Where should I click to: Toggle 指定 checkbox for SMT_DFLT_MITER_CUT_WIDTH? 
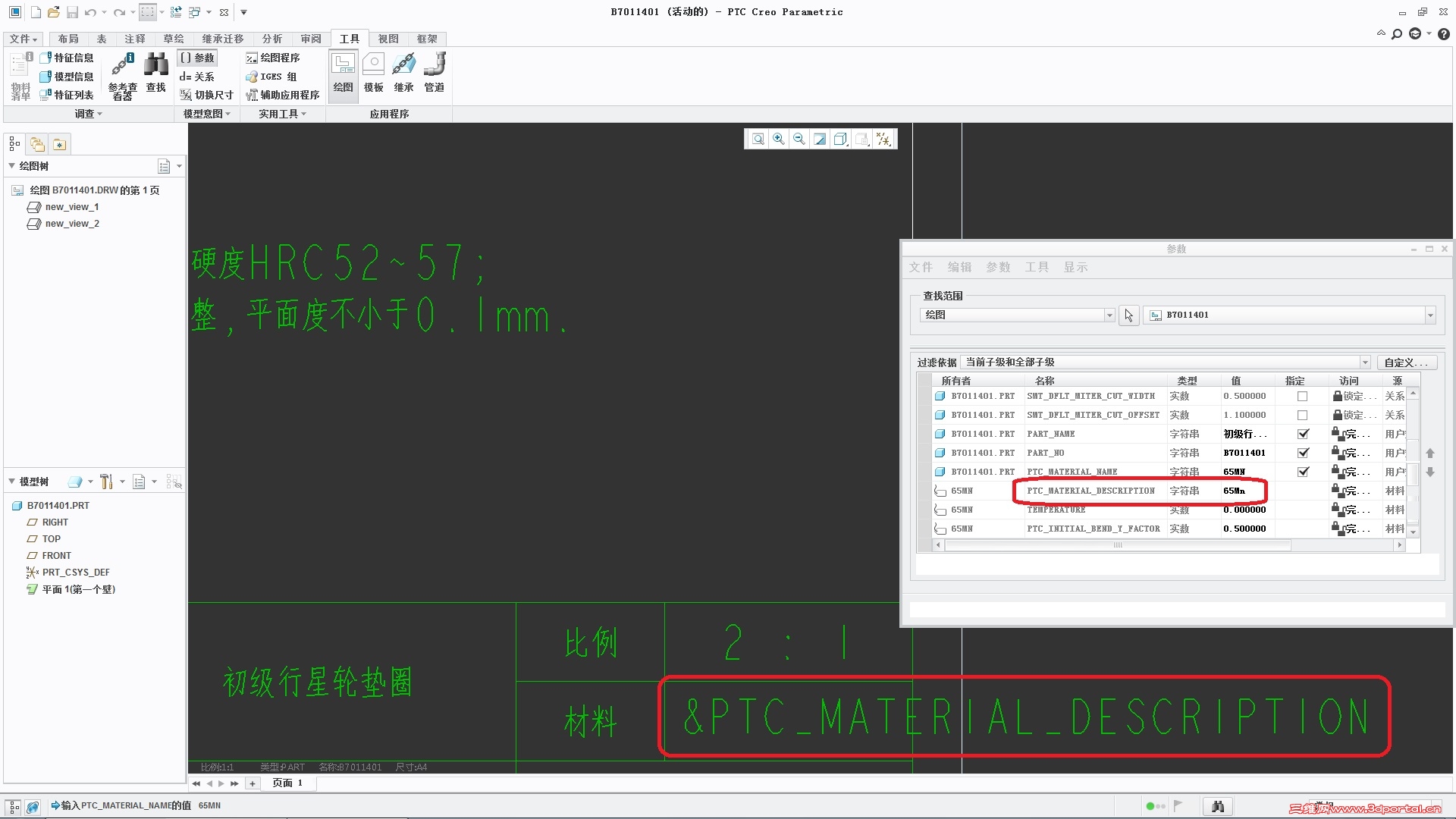(1302, 396)
